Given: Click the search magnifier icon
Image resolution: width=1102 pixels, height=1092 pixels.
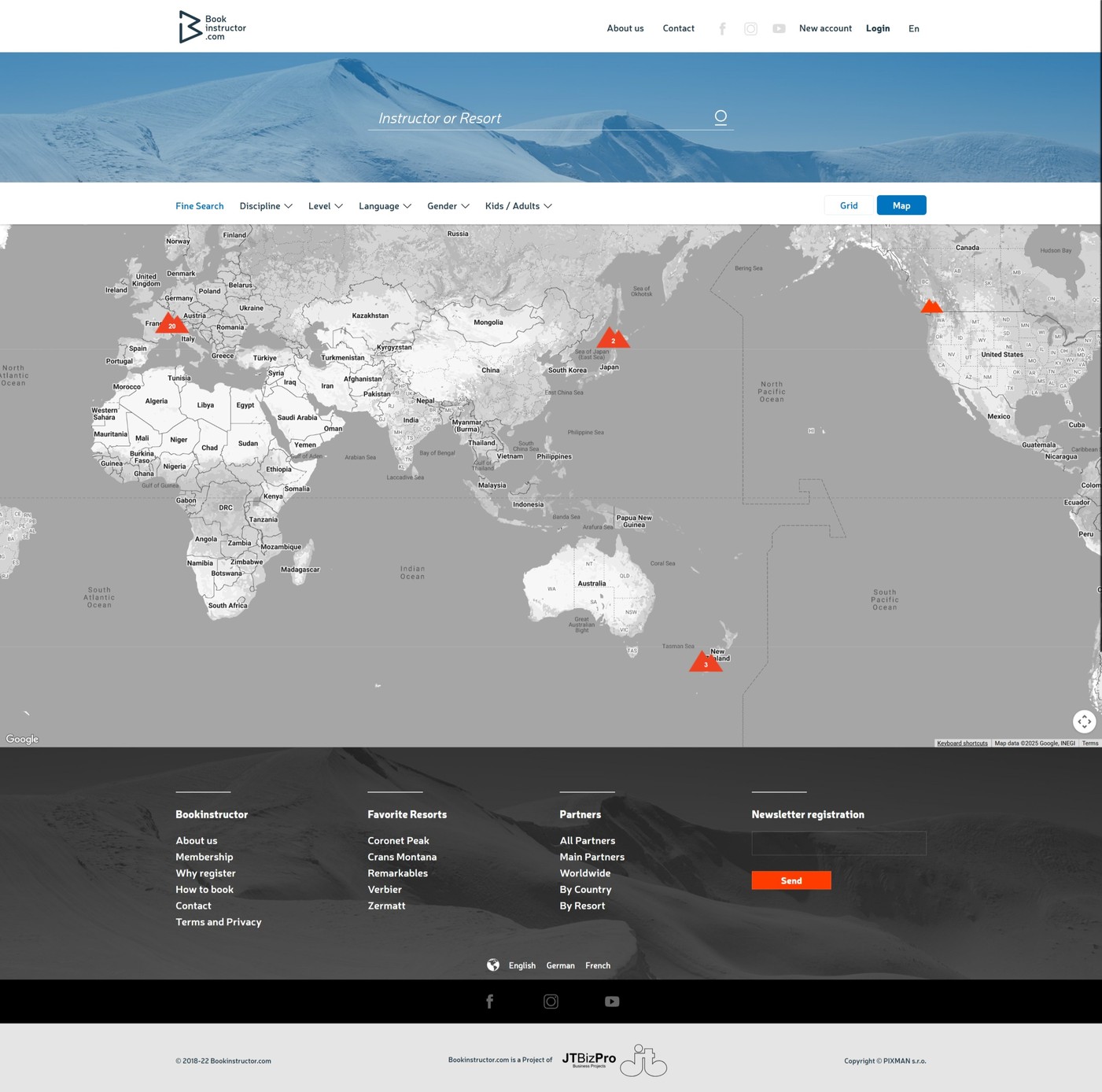Looking at the screenshot, I should click(x=721, y=117).
